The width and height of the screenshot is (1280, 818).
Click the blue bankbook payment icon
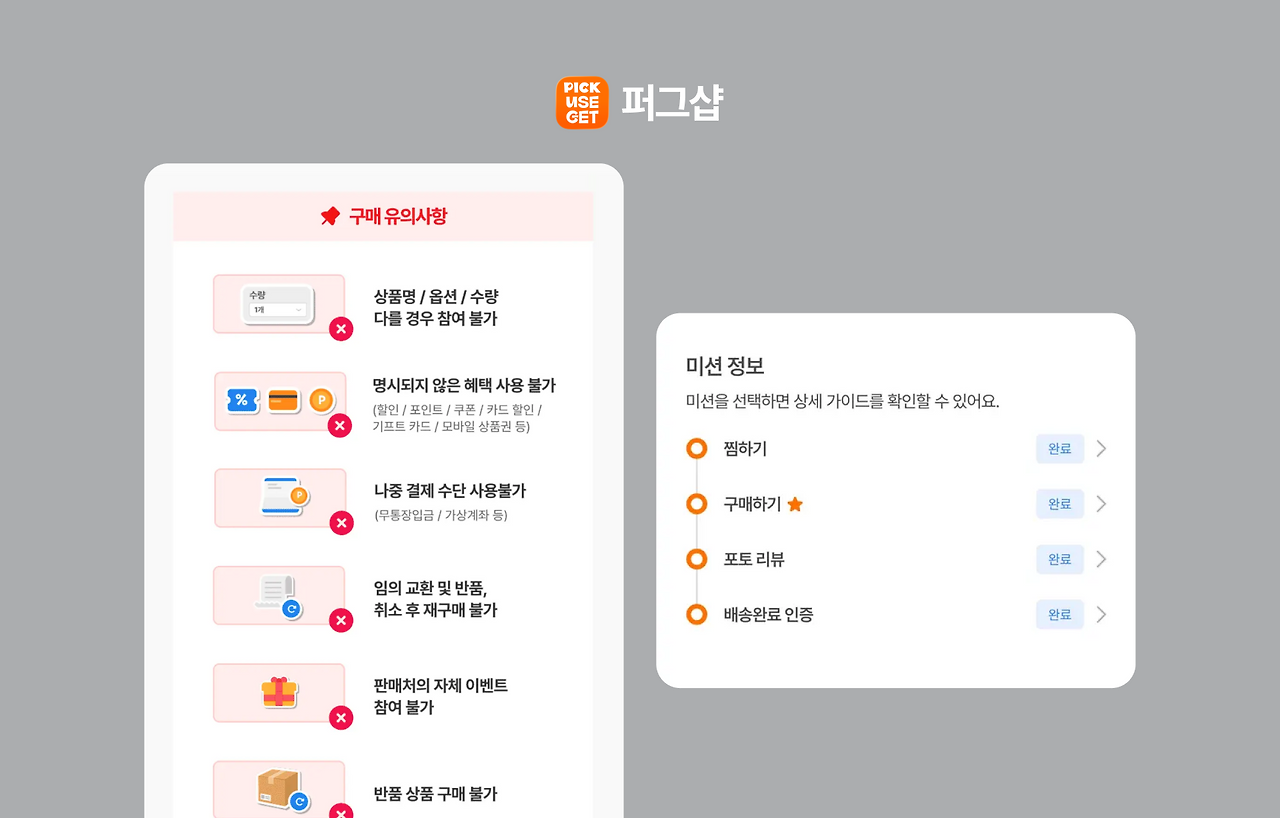[284, 497]
